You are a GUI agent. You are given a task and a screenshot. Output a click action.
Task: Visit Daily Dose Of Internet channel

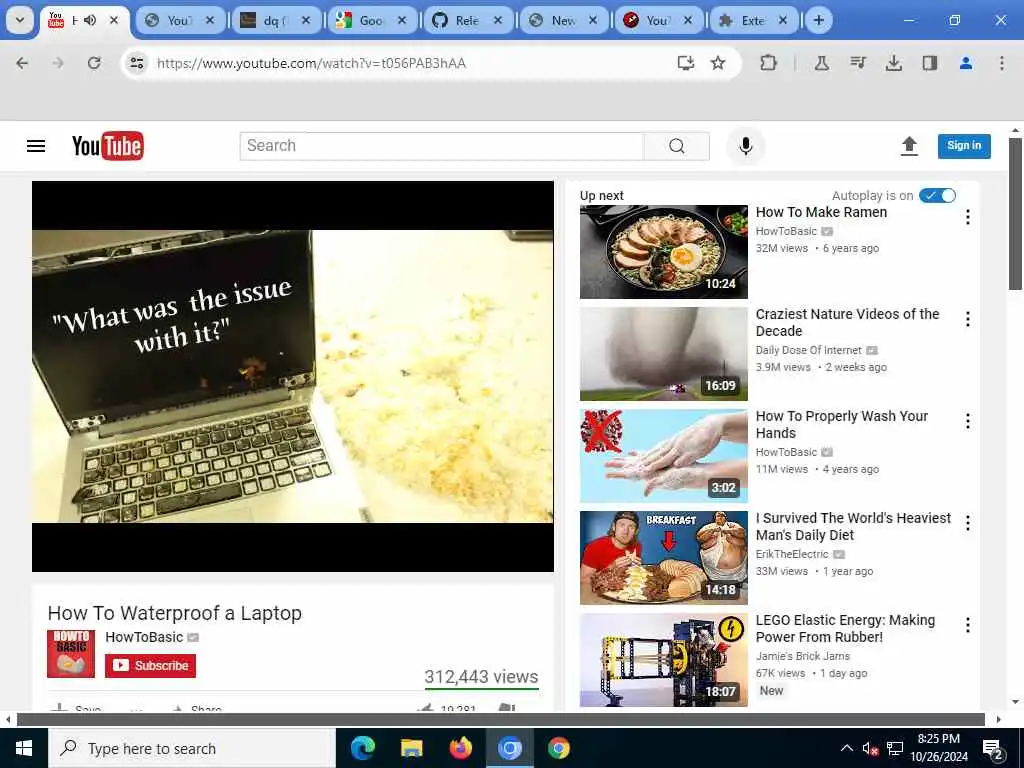tap(808, 350)
